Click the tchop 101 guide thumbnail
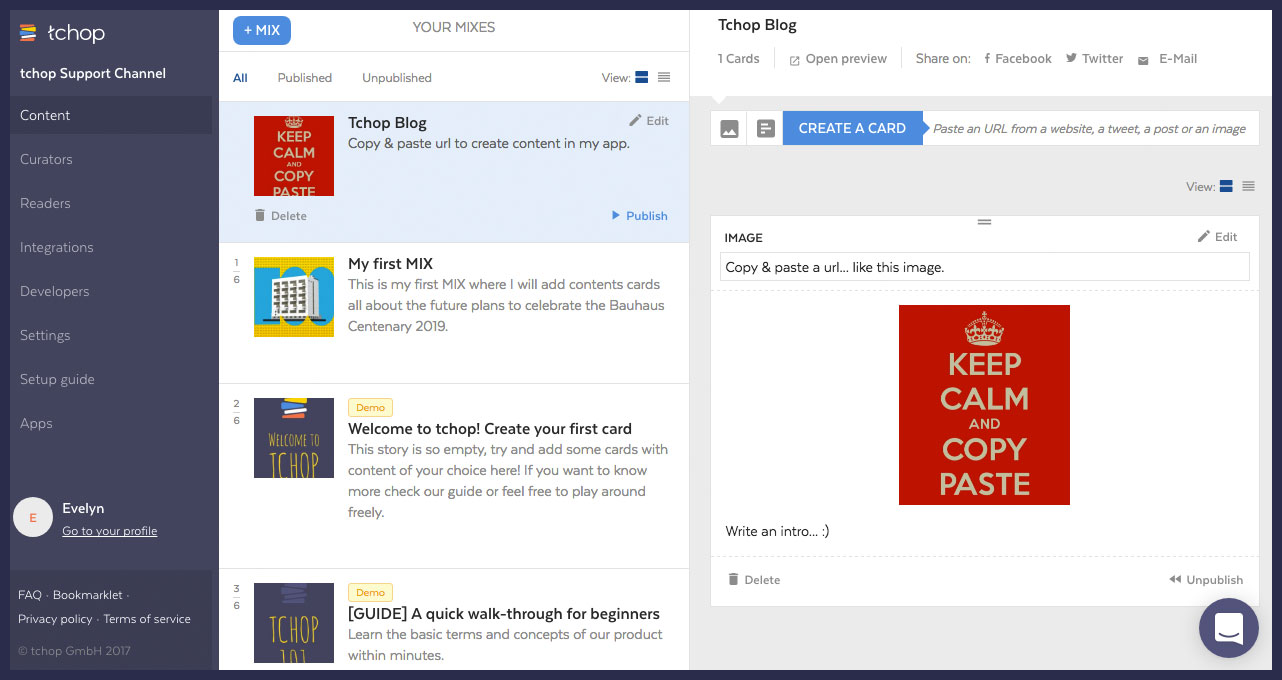 pyautogui.click(x=294, y=623)
